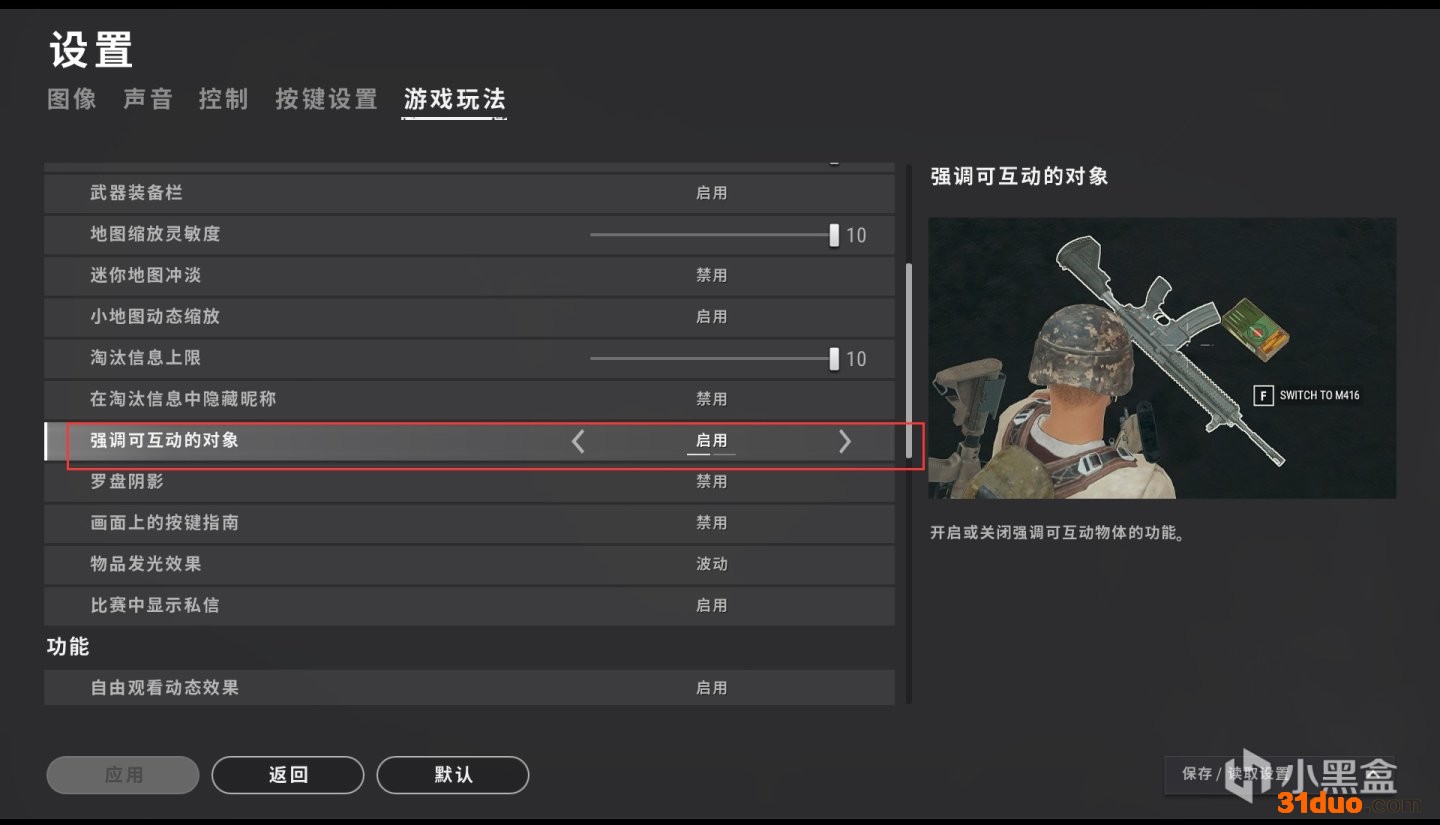The width and height of the screenshot is (1440, 825).
Task: Click the left arrow on 强调可互动的对象
Action: click(578, 441)
